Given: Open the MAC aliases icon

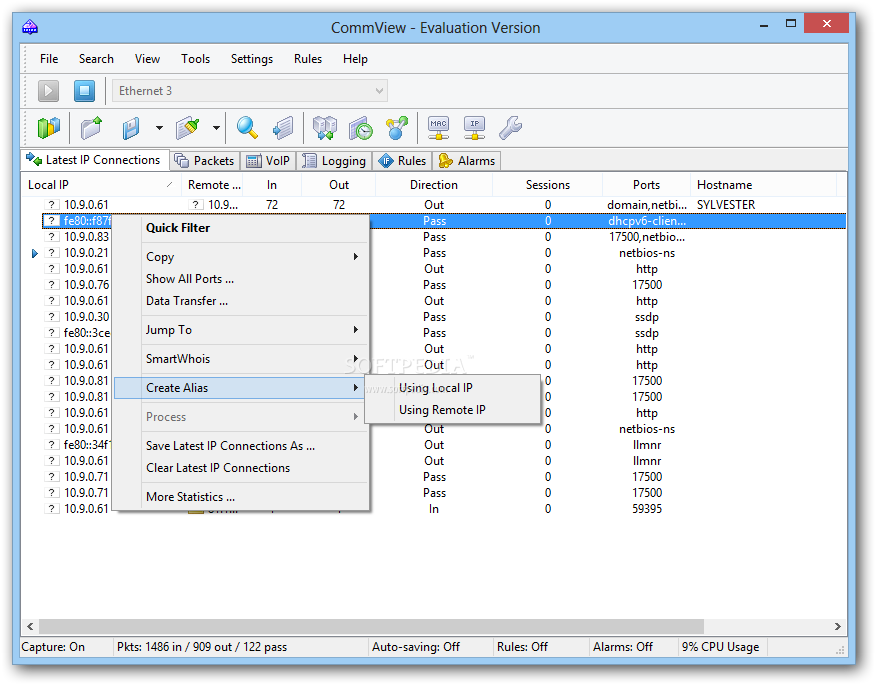Looking at the screenshot, I should pyautogui.click(x=439, y=128).
